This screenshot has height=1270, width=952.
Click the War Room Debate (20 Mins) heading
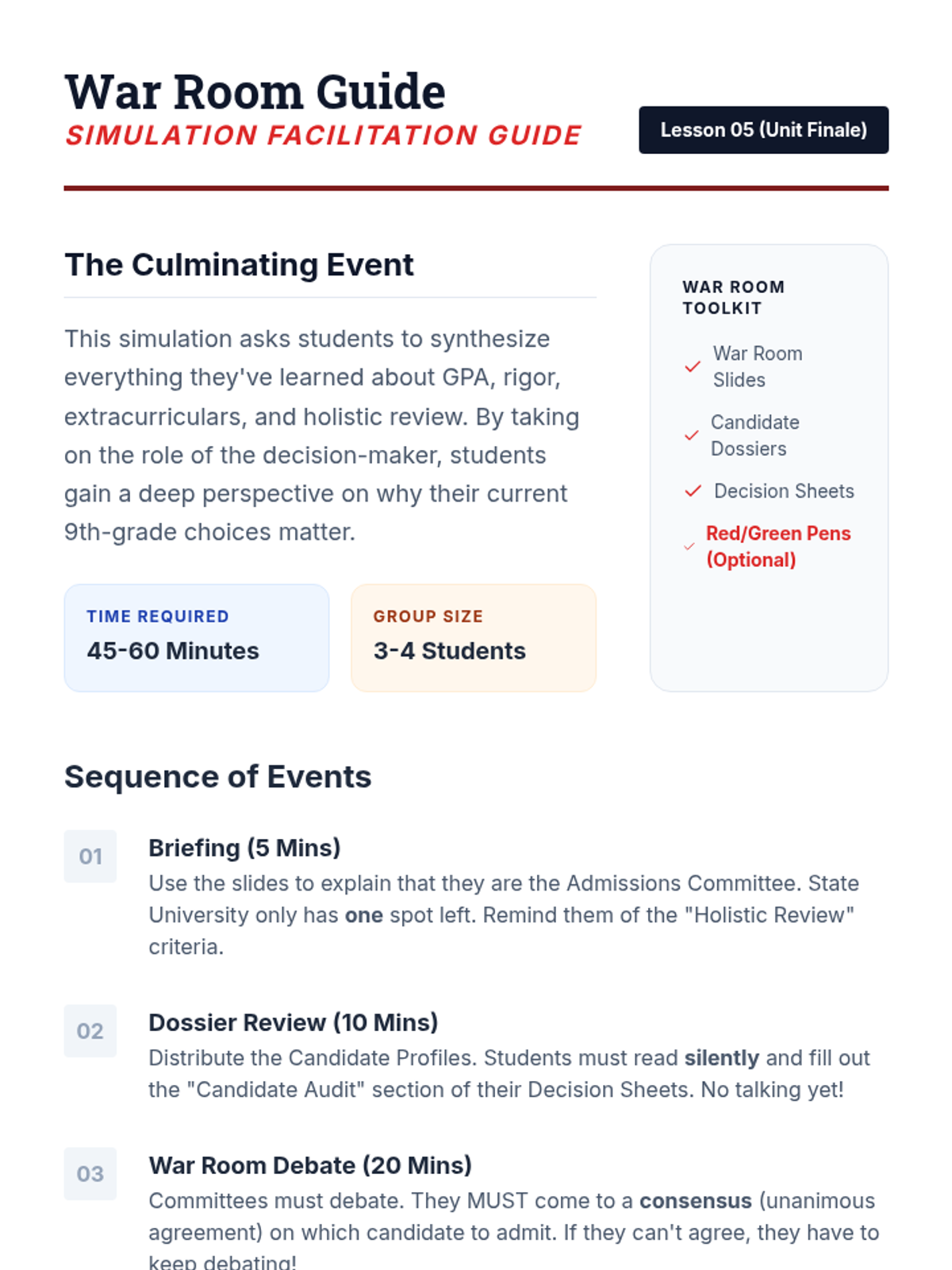310,1165
